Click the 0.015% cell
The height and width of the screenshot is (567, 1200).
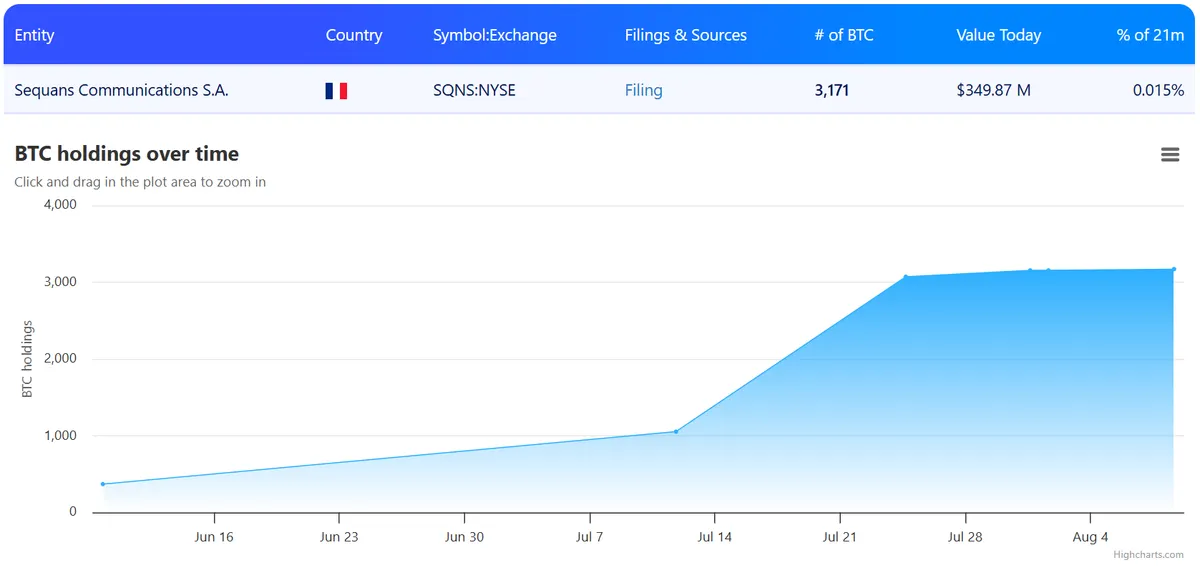(x=1158, y=90)
